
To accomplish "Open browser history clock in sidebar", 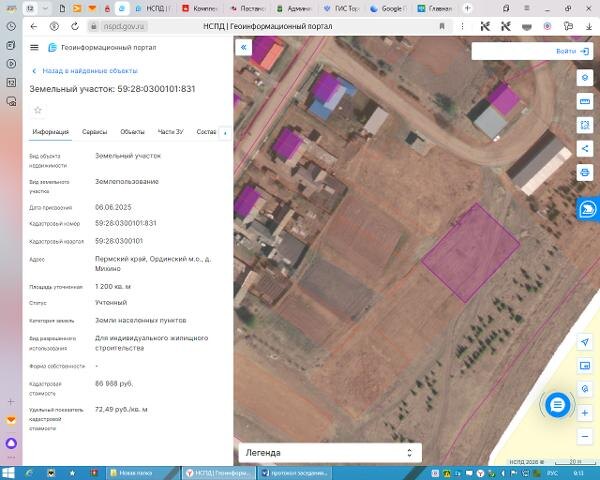I will [11, 26].
